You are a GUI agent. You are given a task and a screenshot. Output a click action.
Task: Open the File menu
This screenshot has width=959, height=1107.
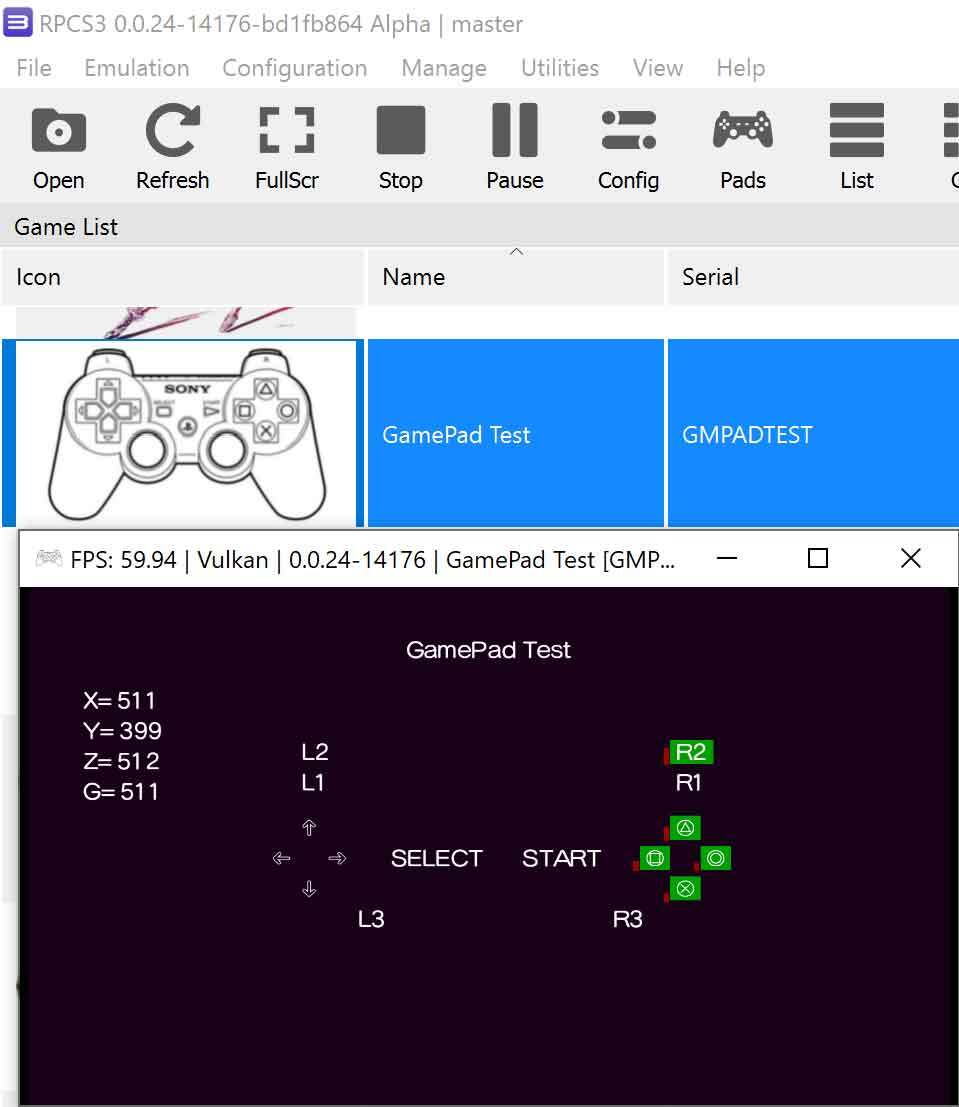point(34,68)
